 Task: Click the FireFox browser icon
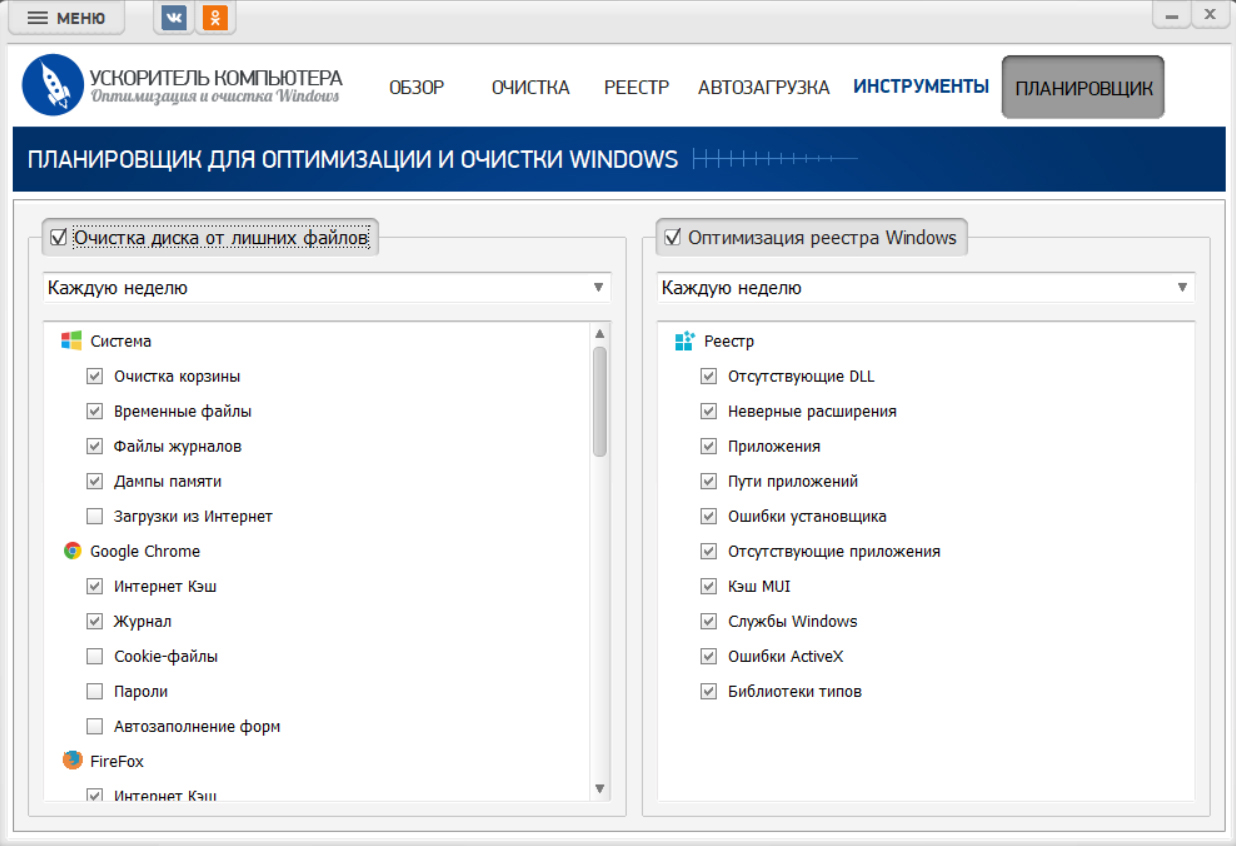72,761
